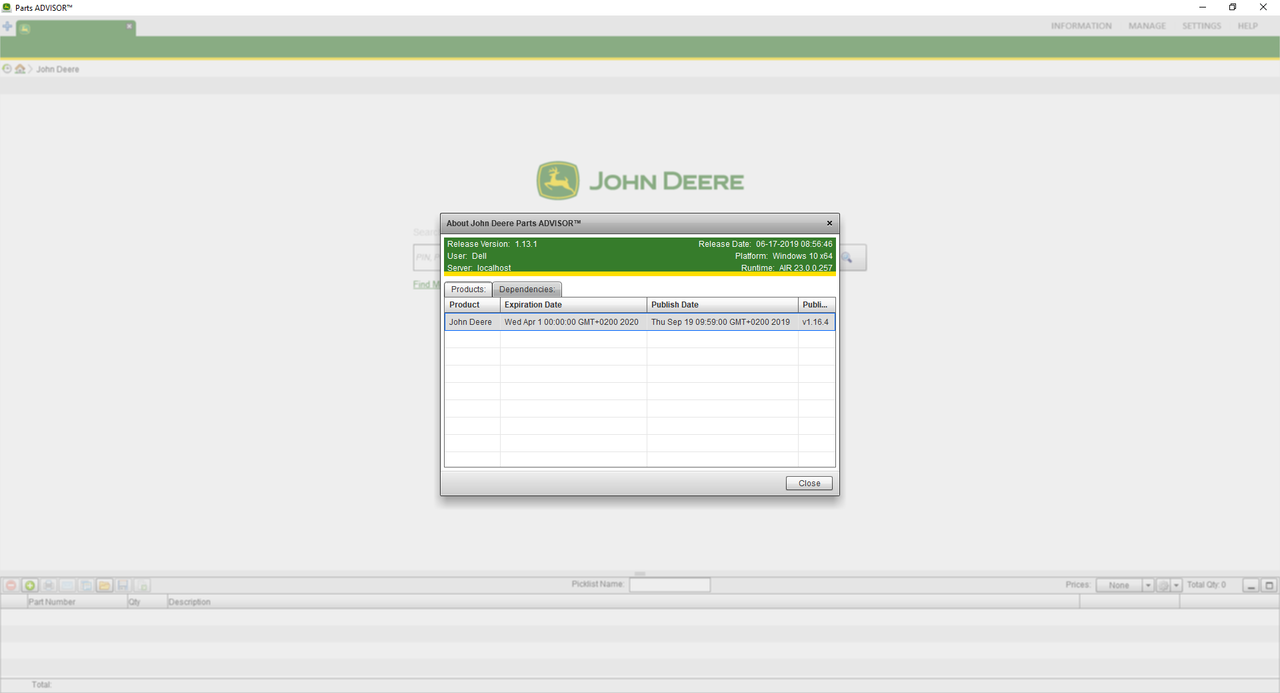This screenshot has height=693, width=1280.
Task: Select the Thu Sep 19 2019 publish cell
Action: 723,322
